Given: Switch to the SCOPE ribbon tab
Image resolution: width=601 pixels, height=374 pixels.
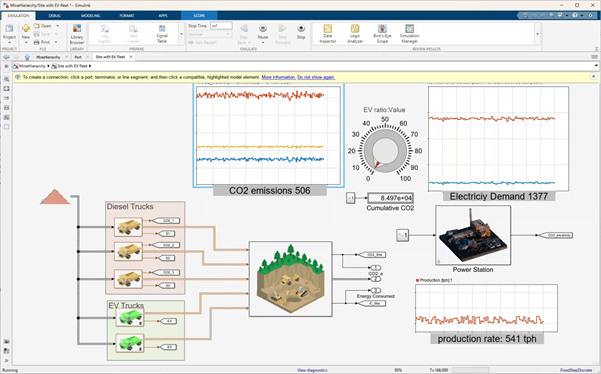Looking at the screenshot, I should point(199,16).
